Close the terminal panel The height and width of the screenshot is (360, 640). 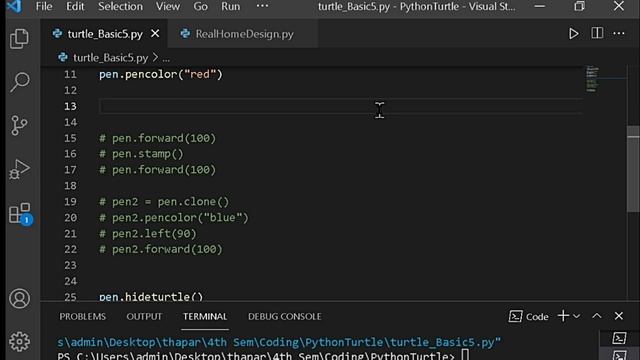point(619,316)
